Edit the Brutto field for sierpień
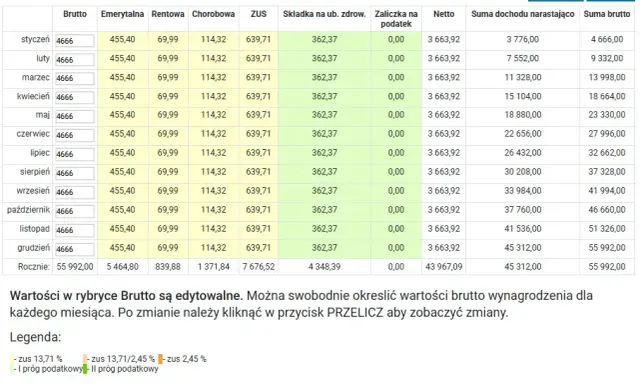The width and height of the screenshot is (640, 384). 75,173
